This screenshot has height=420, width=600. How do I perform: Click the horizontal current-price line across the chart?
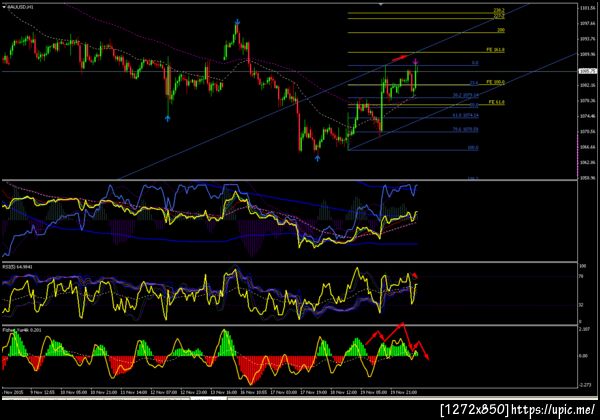click(290, 71)
